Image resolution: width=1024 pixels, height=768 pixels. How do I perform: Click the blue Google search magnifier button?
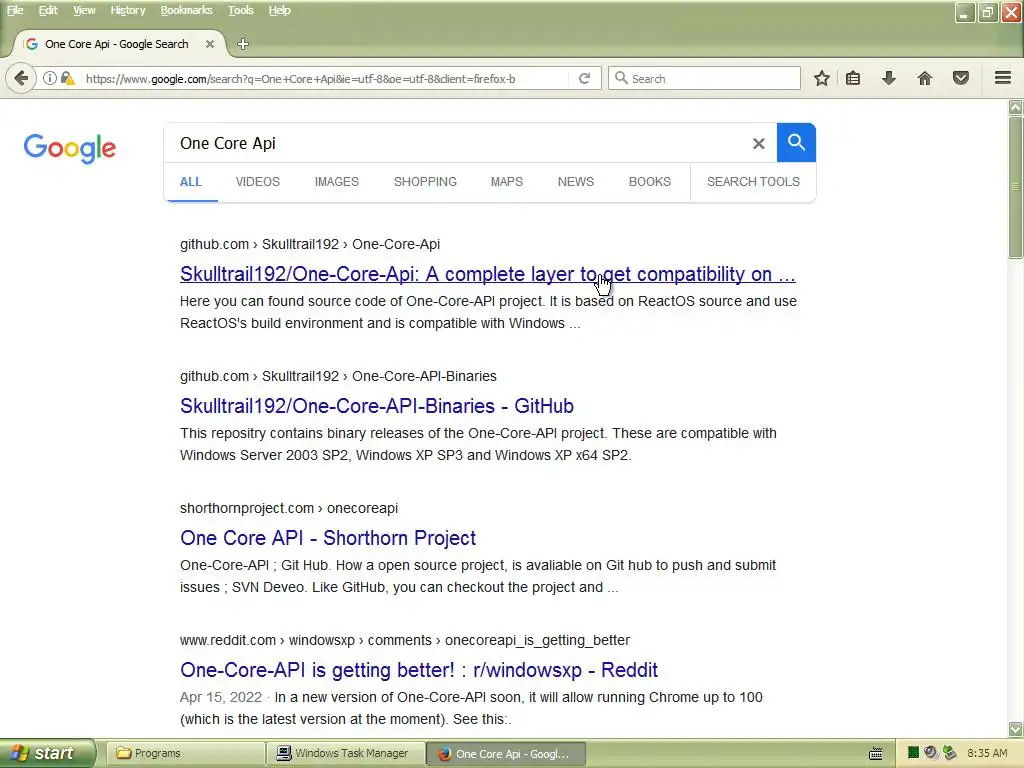(x=796, y=142)
